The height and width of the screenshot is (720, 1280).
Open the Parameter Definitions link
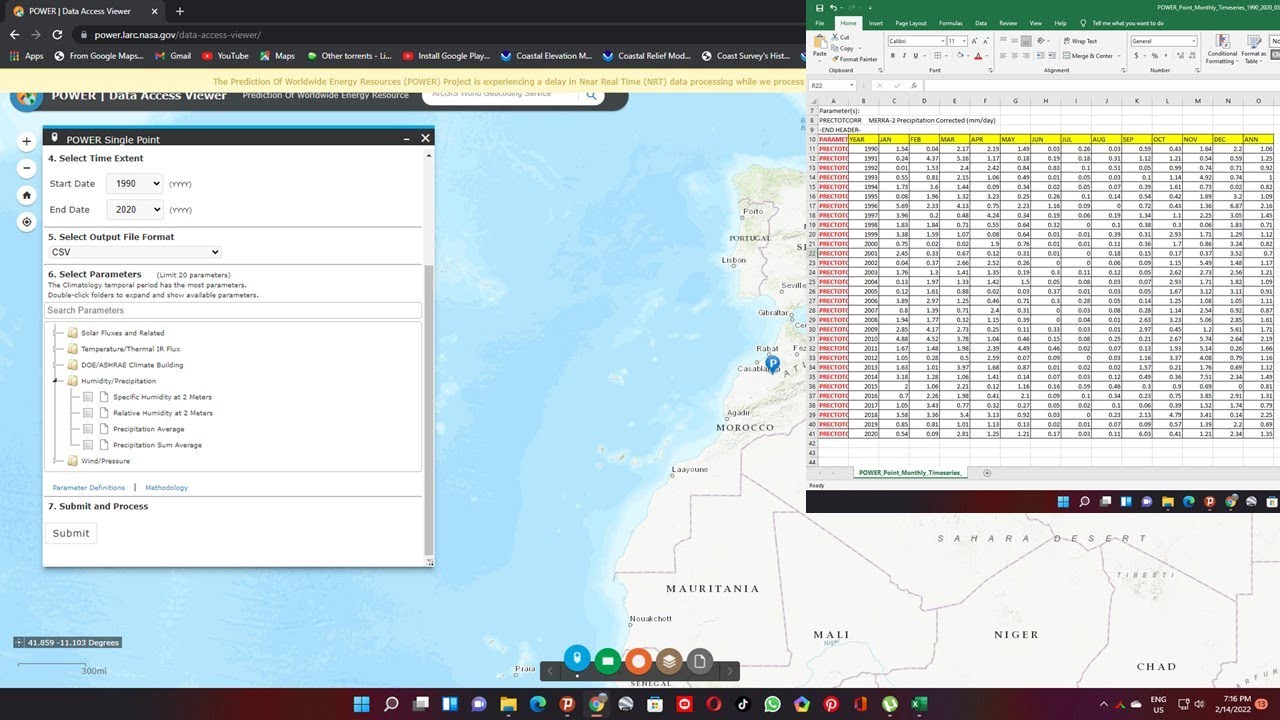[x=89, y=487]
